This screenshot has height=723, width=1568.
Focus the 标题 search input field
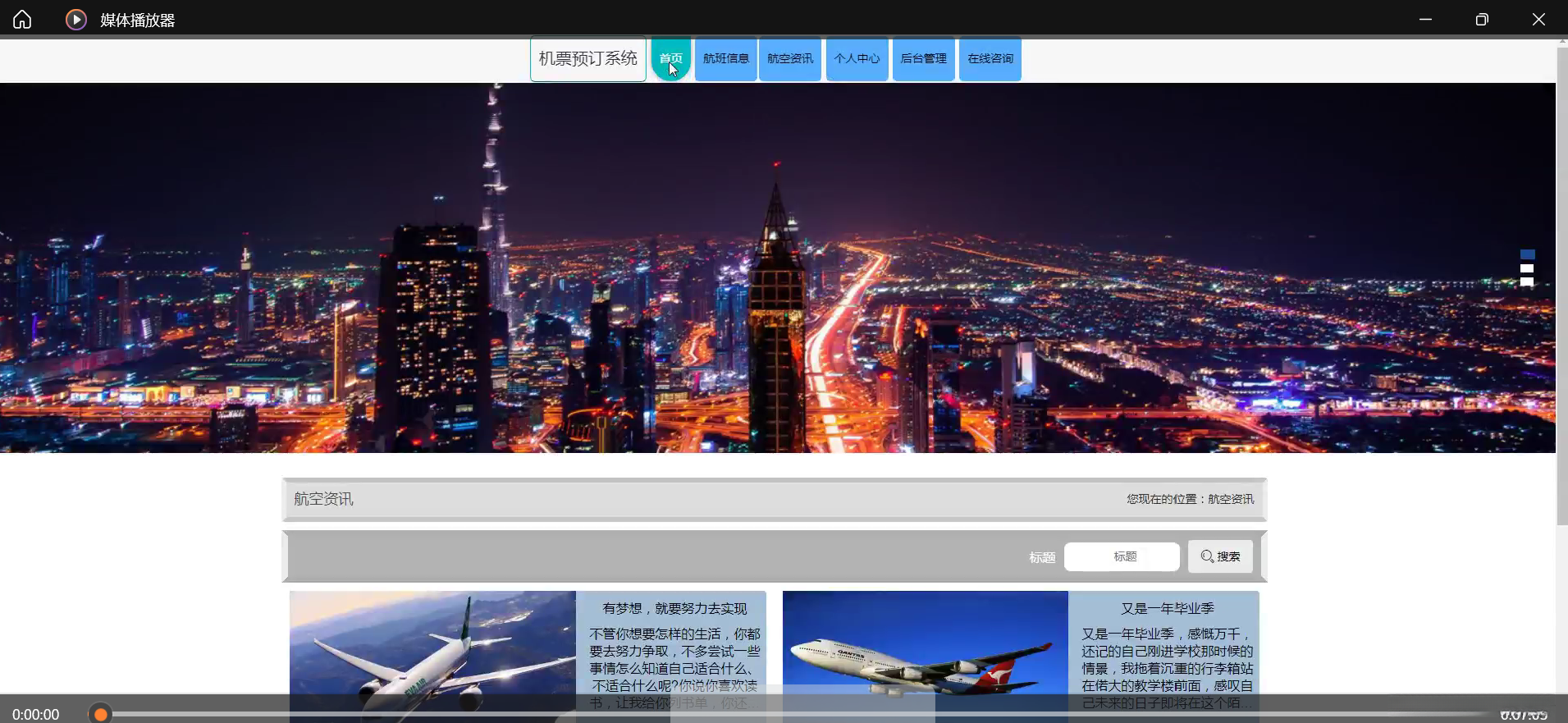click(1122, 556)
